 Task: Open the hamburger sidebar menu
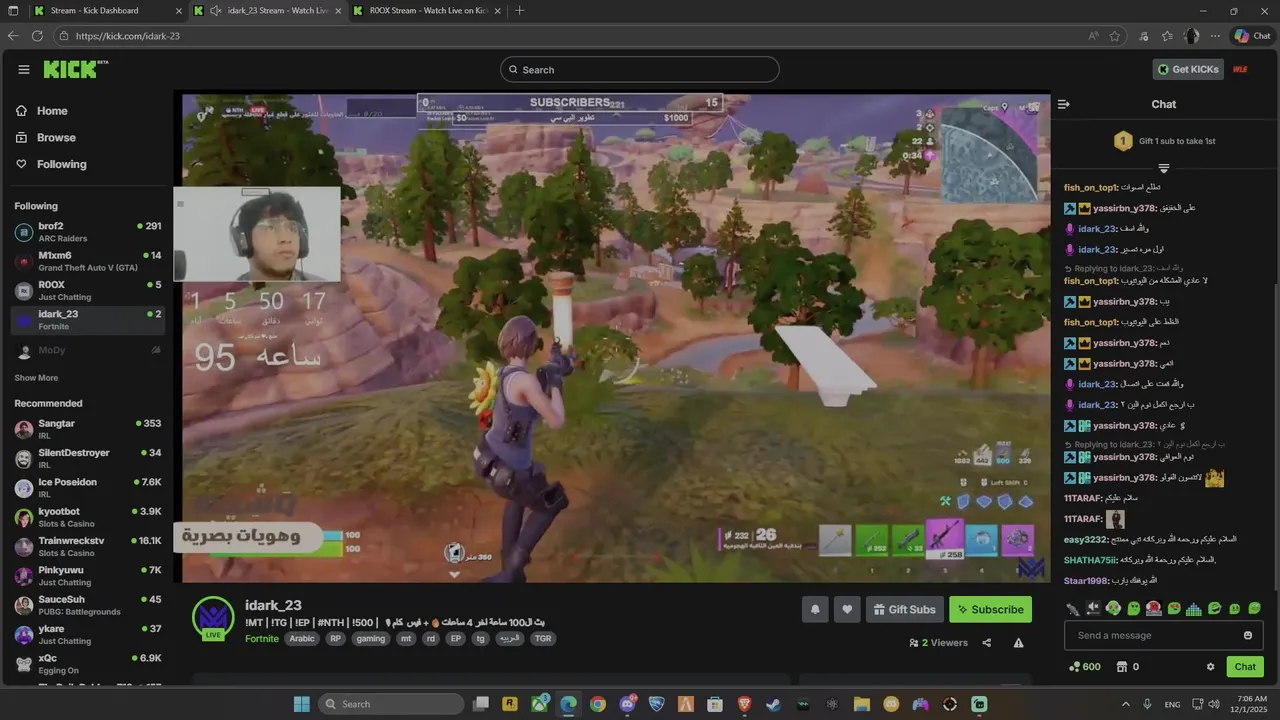tap(24, 69)
